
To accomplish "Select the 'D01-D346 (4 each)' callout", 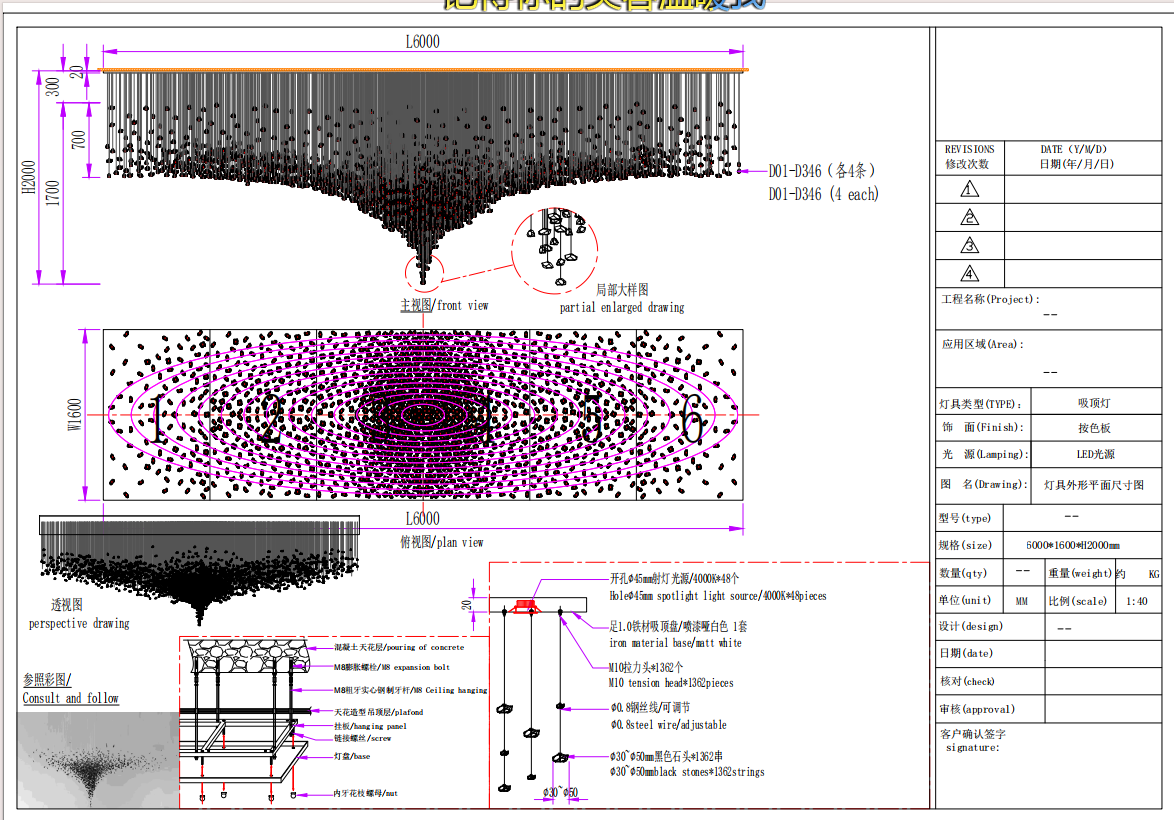I will pyautogui.click(x=824, y=194).
